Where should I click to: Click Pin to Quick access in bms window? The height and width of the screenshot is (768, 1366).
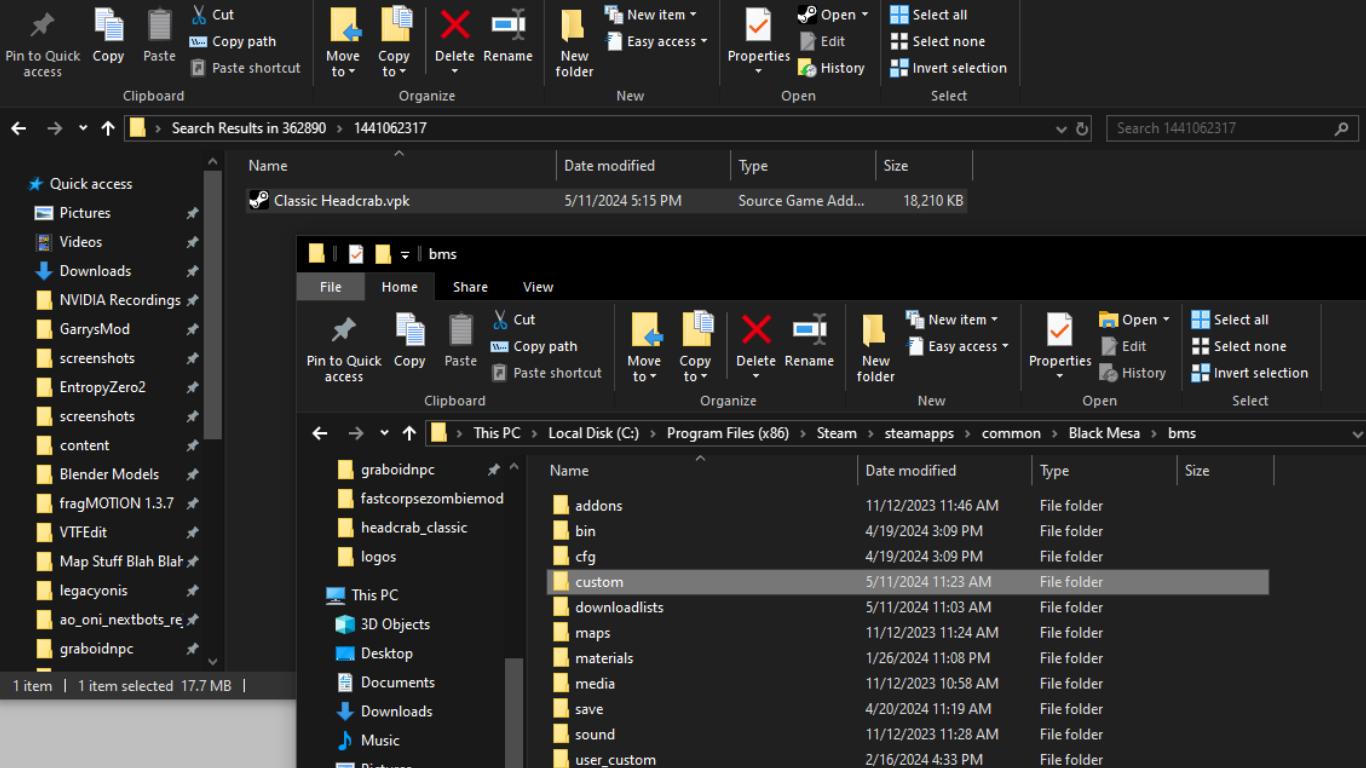pos(344,347)
